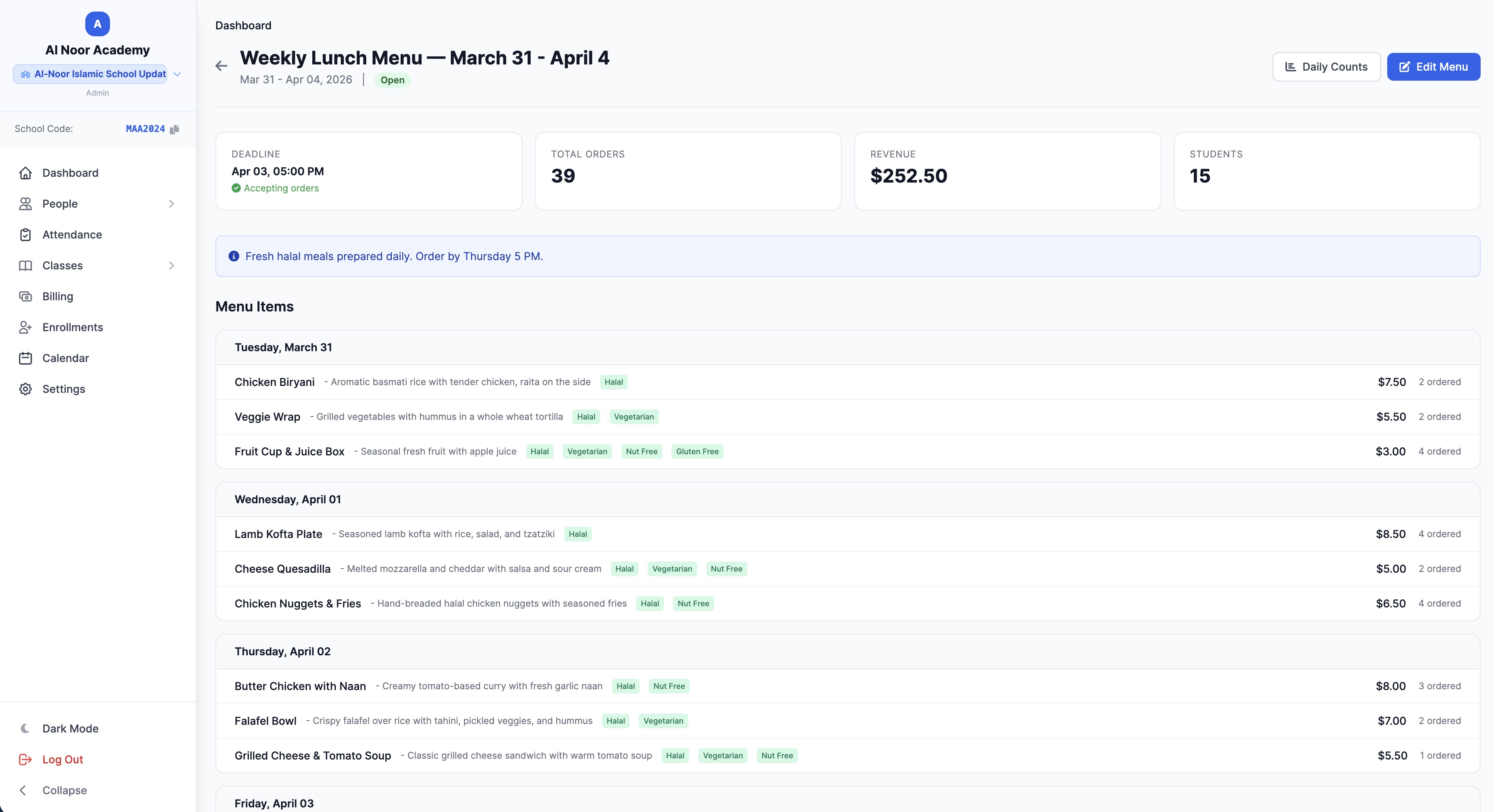Click the back arrow beside menu title
Screen dimensions: 1493x812
pyautogui.click(x=221, y=66)
